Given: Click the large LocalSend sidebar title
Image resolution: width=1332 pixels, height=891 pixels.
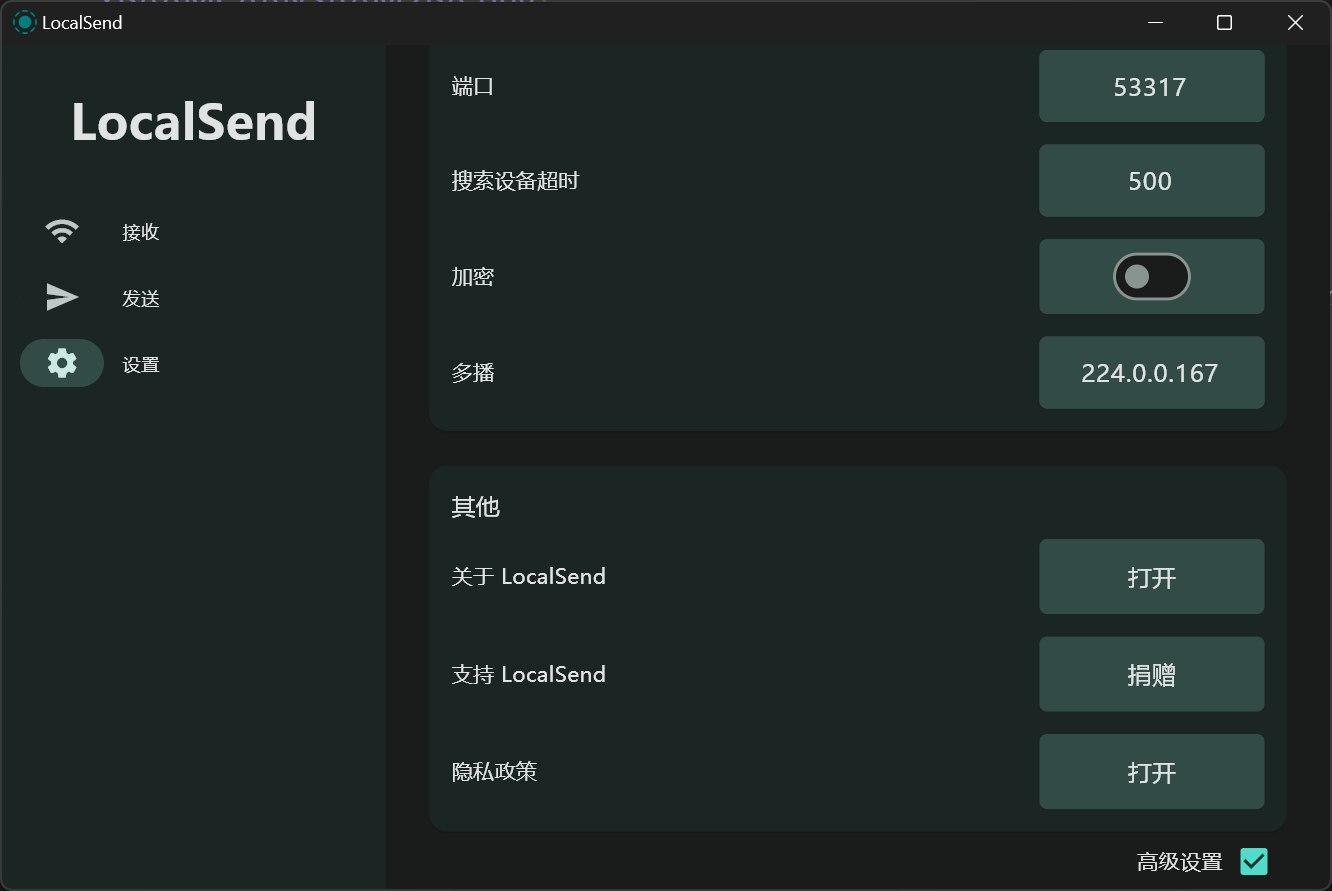Looking at the screenshot, I should coord(194,122).
